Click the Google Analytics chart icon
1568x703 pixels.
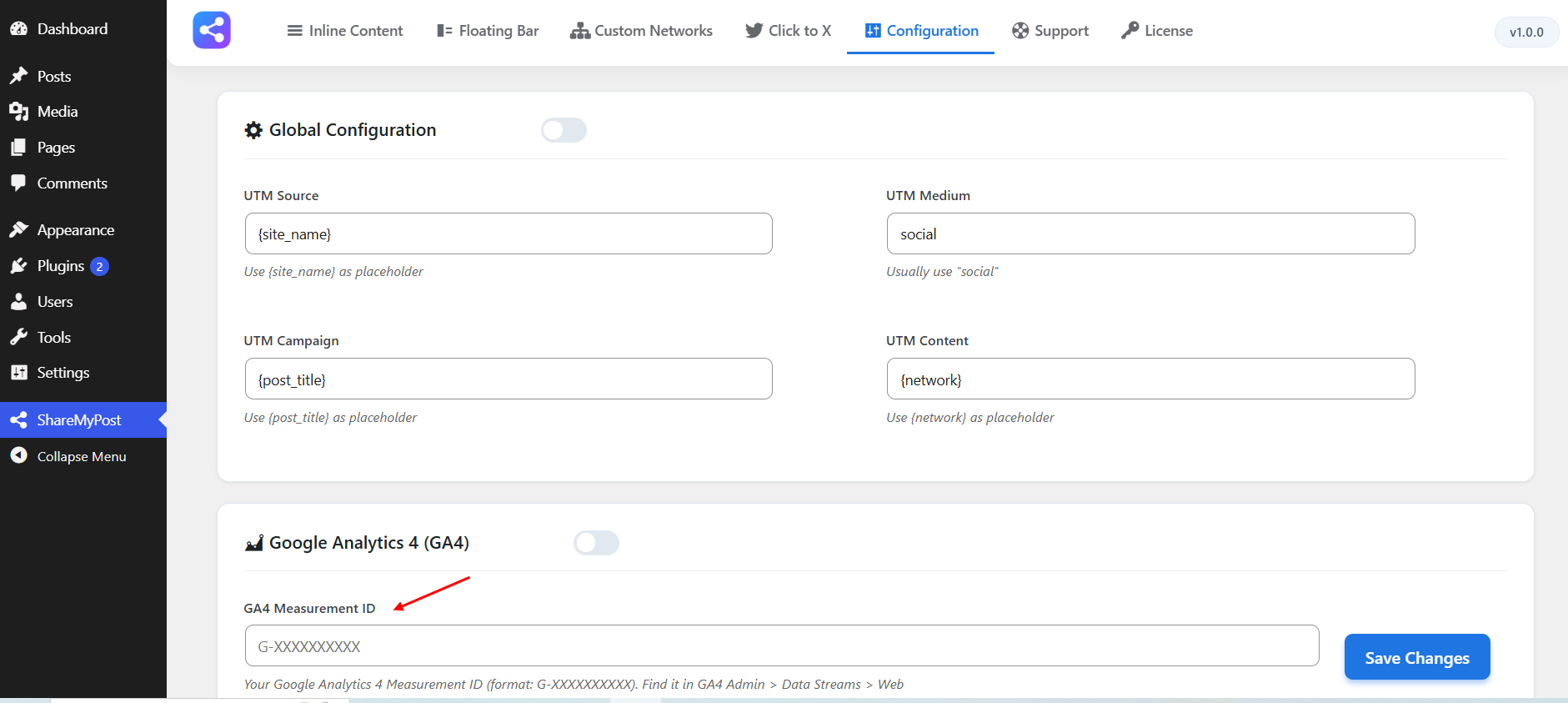253,543
